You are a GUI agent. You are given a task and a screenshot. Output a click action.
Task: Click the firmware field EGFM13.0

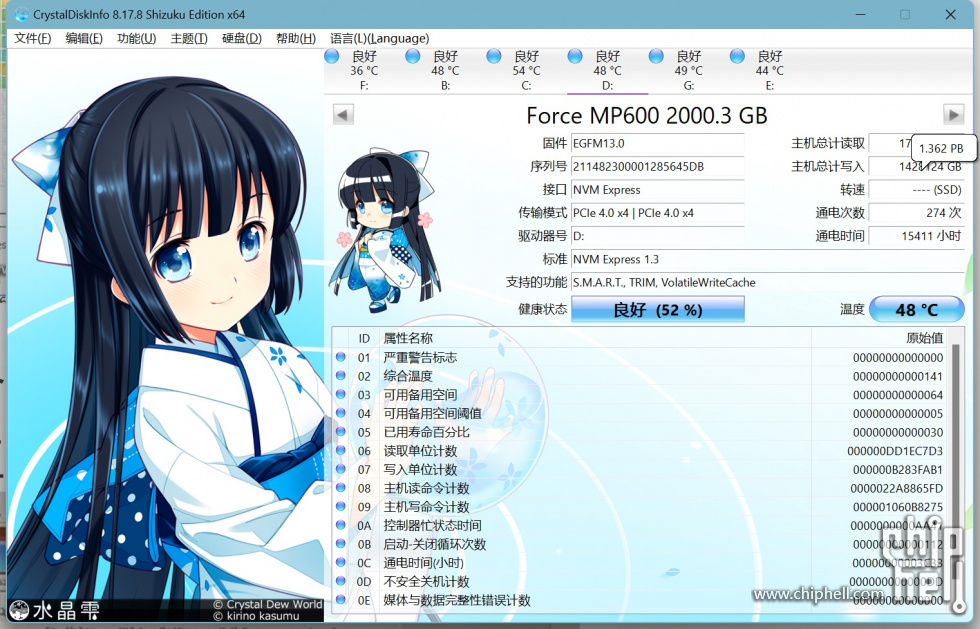click(x=658, y=143)
